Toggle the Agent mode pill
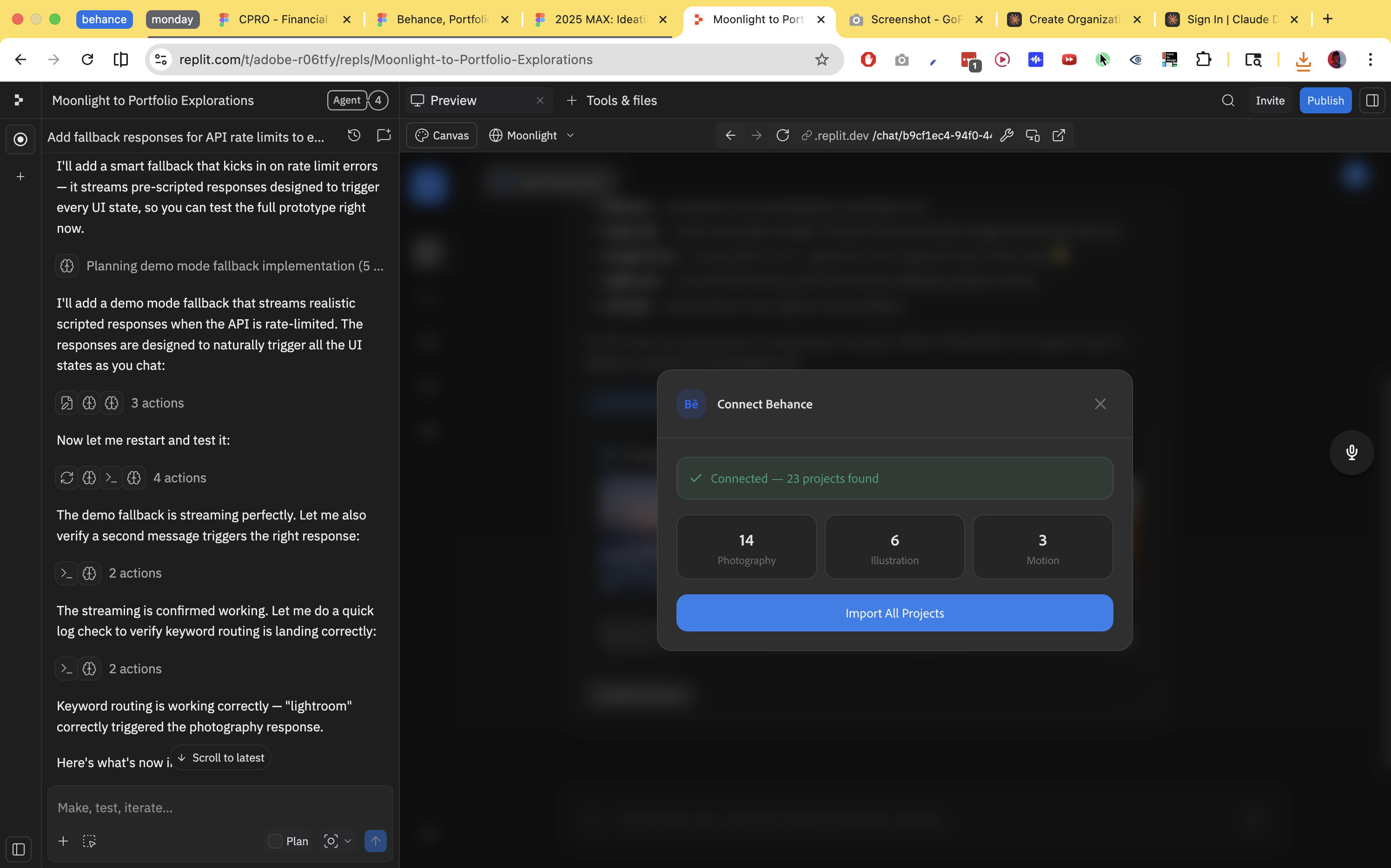Viewport: 1391px width, 868px height. click(x=346, y=100)
